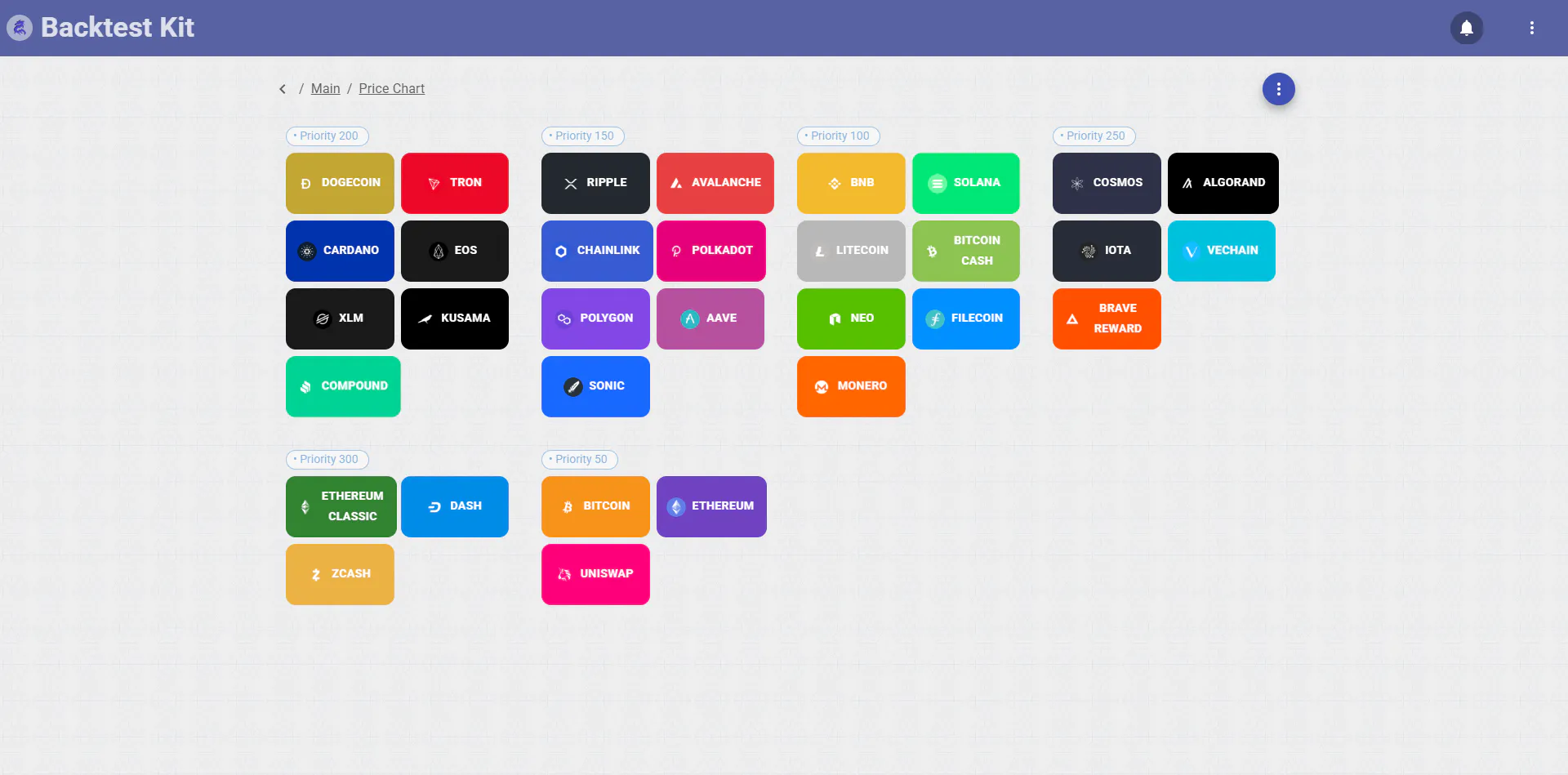Select the Dash card
This screenshot has width=1568, height=775.
tap(455, 506)
